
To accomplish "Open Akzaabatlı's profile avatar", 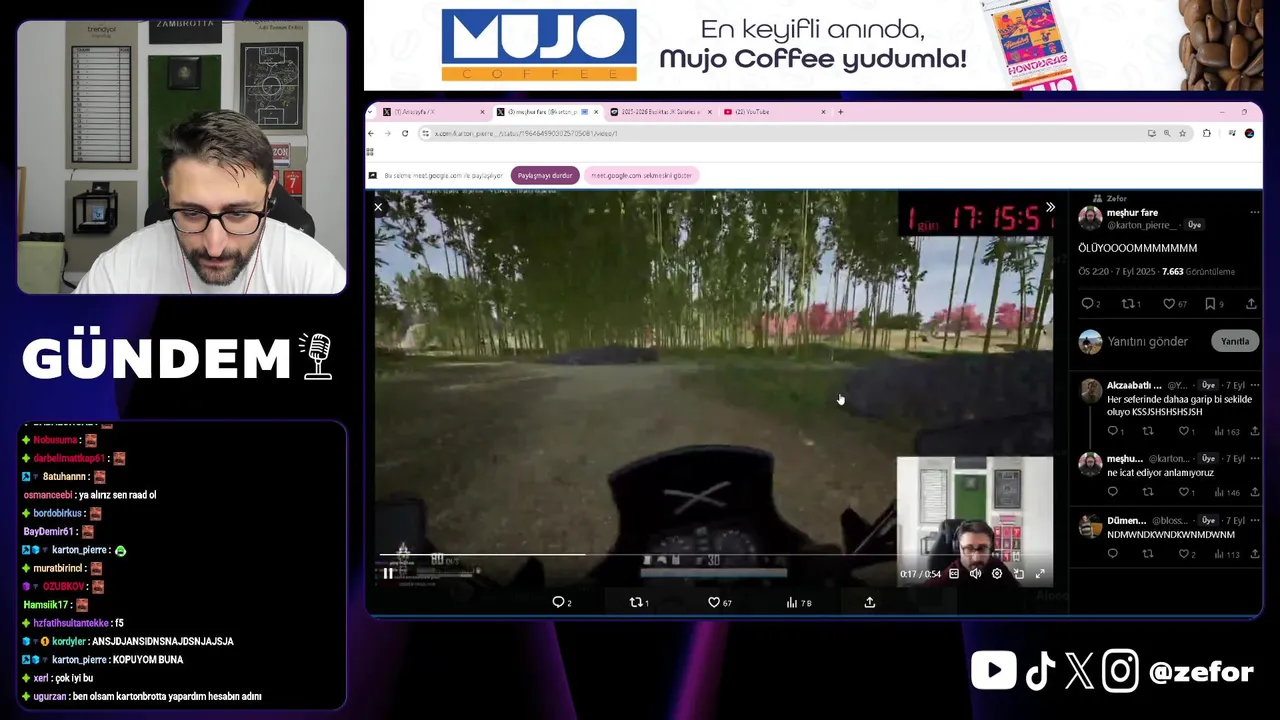I will pos(1090,391).
